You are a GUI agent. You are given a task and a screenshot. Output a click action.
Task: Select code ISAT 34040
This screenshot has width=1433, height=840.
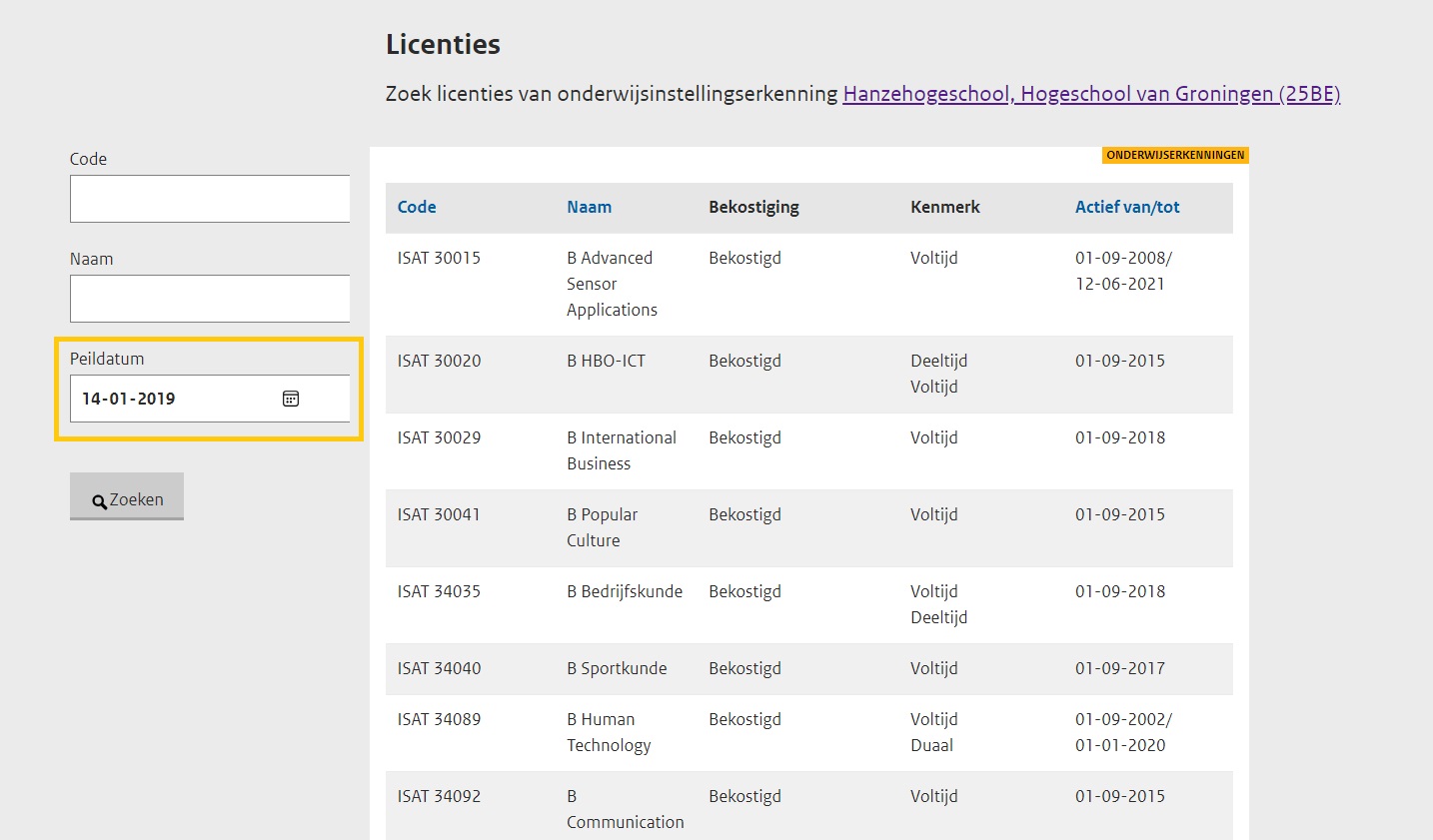(439, 668)
